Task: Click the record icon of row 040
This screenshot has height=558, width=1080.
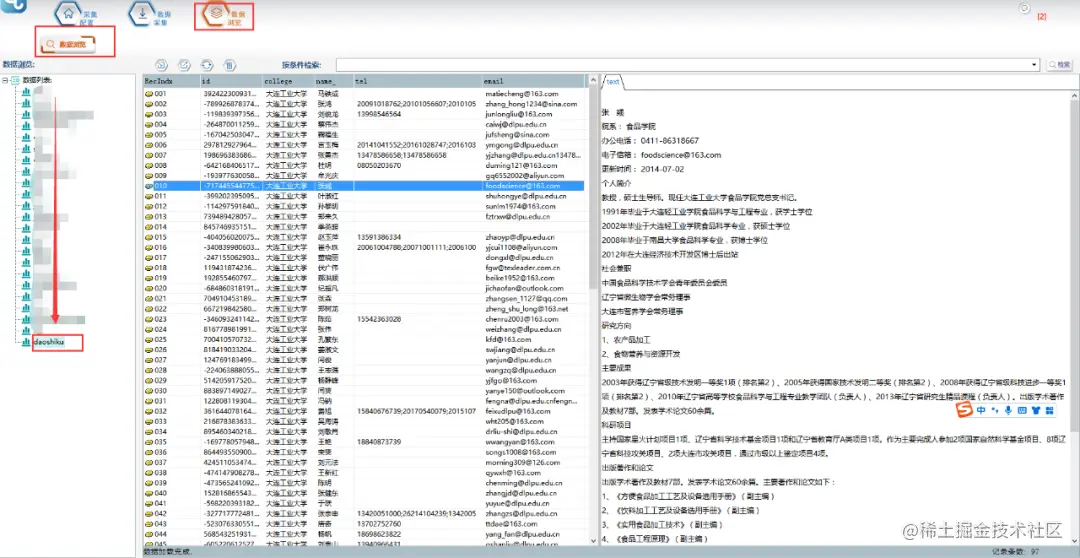Action: (x=148, y=493)
